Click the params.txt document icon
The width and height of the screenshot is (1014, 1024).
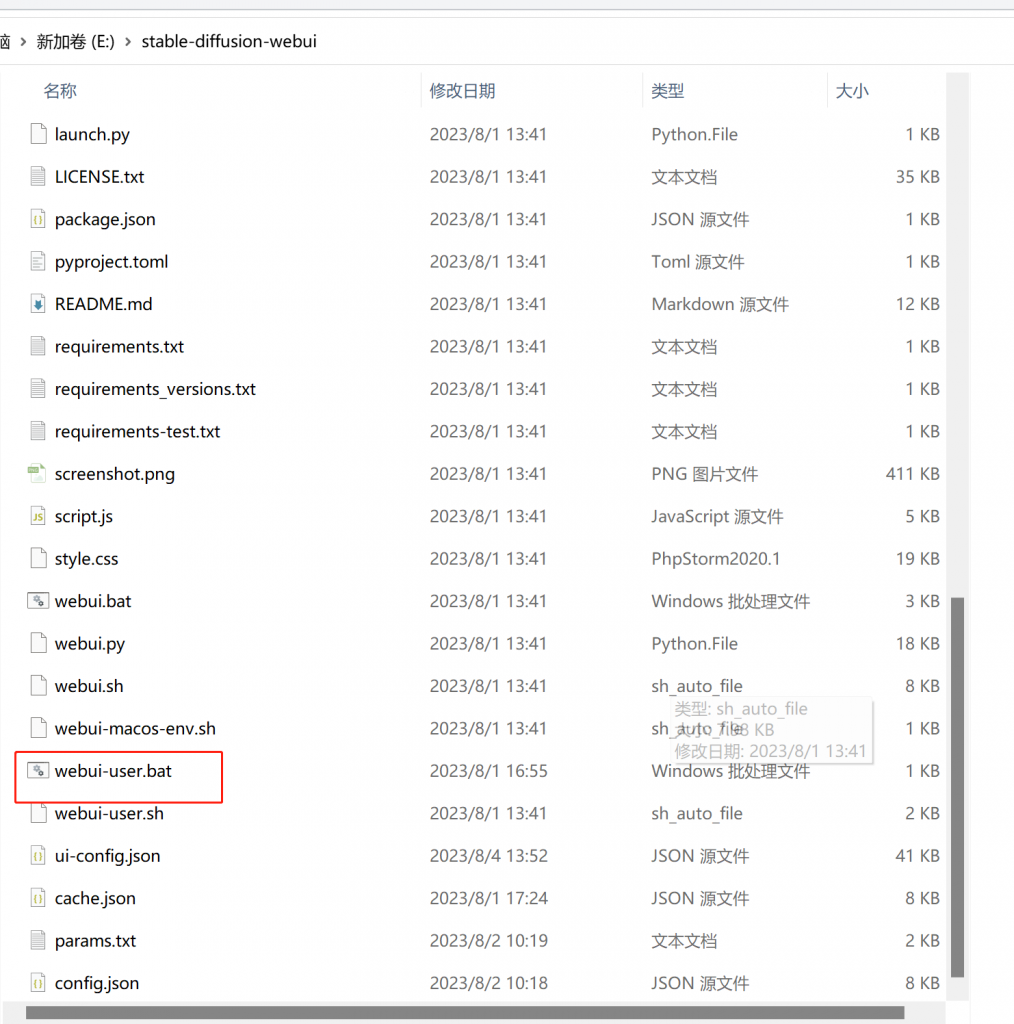[x=39, y=940]
